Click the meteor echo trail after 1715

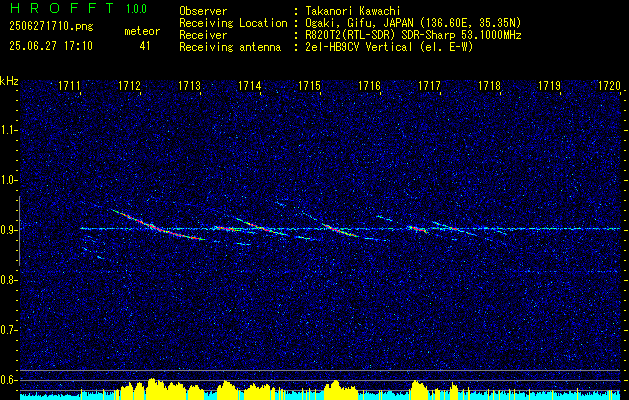339,230
